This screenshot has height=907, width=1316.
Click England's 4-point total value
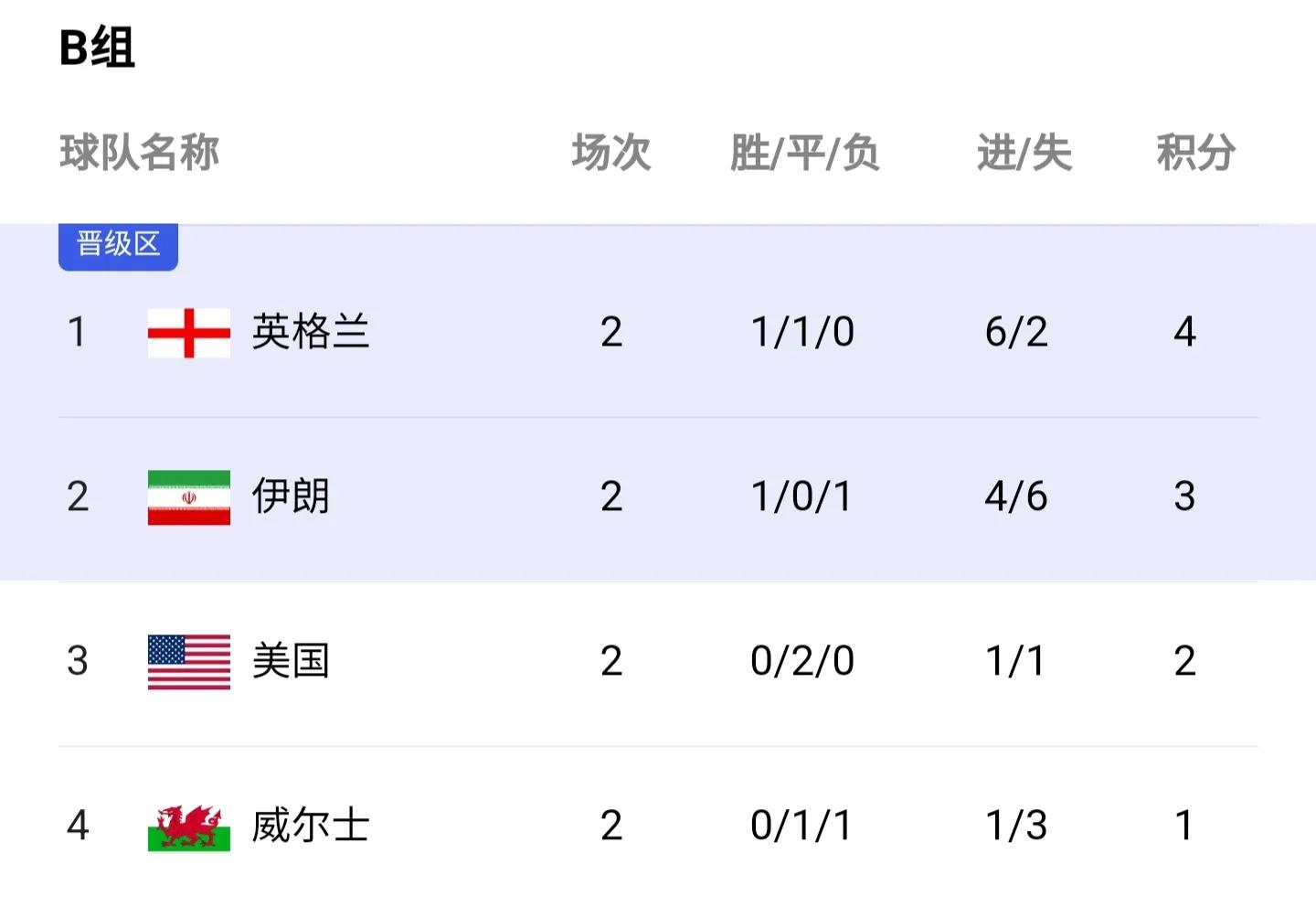(1185, 332)
